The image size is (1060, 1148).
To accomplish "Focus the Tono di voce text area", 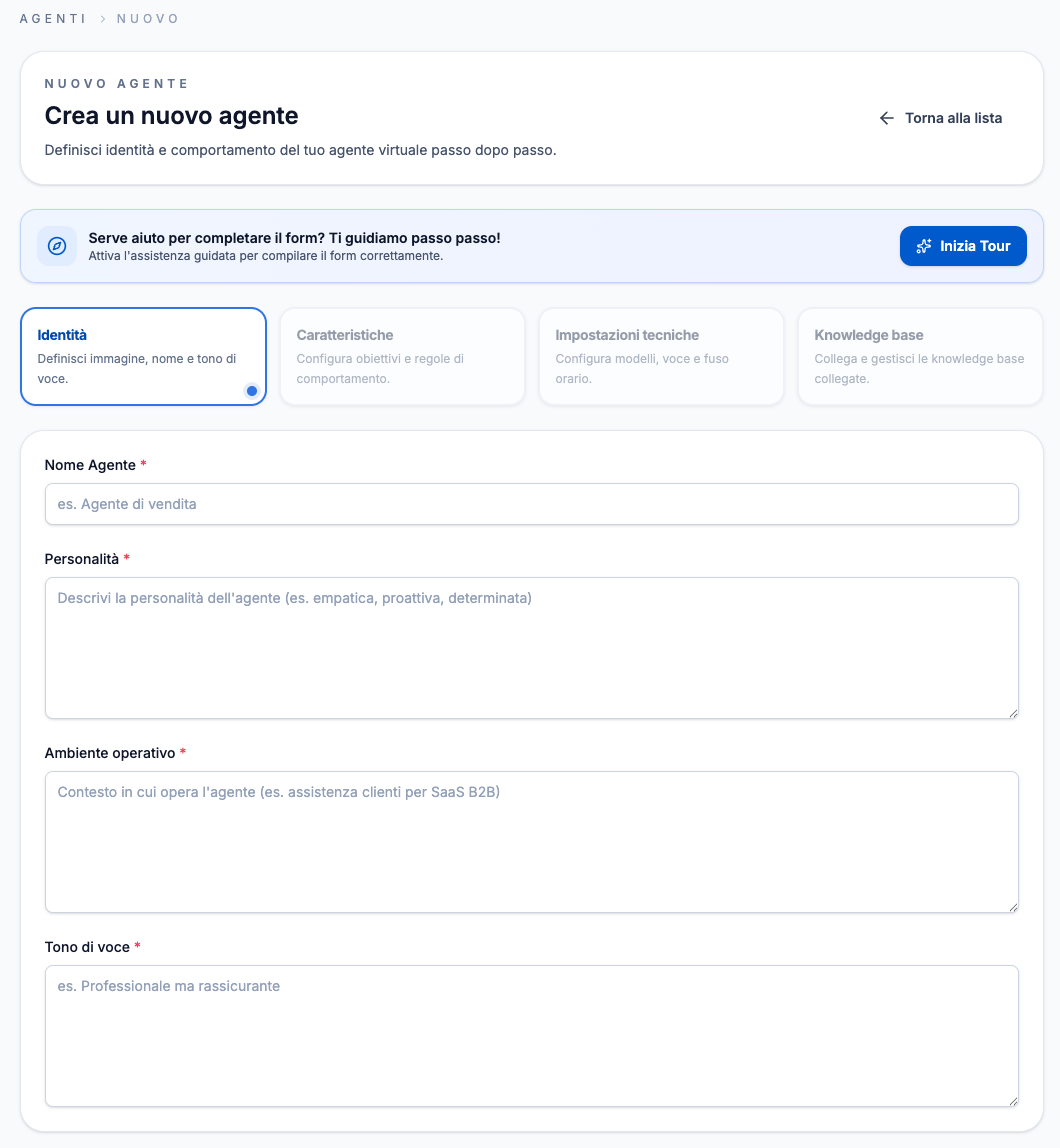I will (x=531, y=1035).
